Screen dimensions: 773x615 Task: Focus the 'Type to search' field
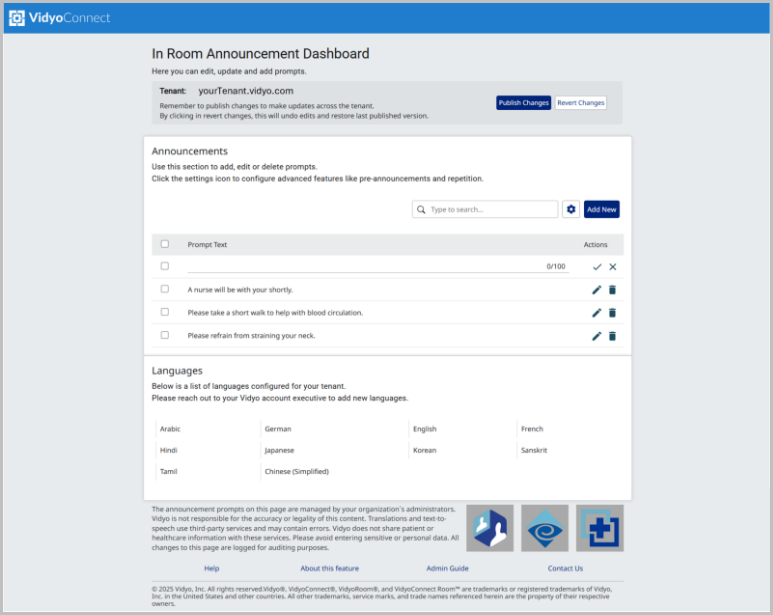point(492,210)
